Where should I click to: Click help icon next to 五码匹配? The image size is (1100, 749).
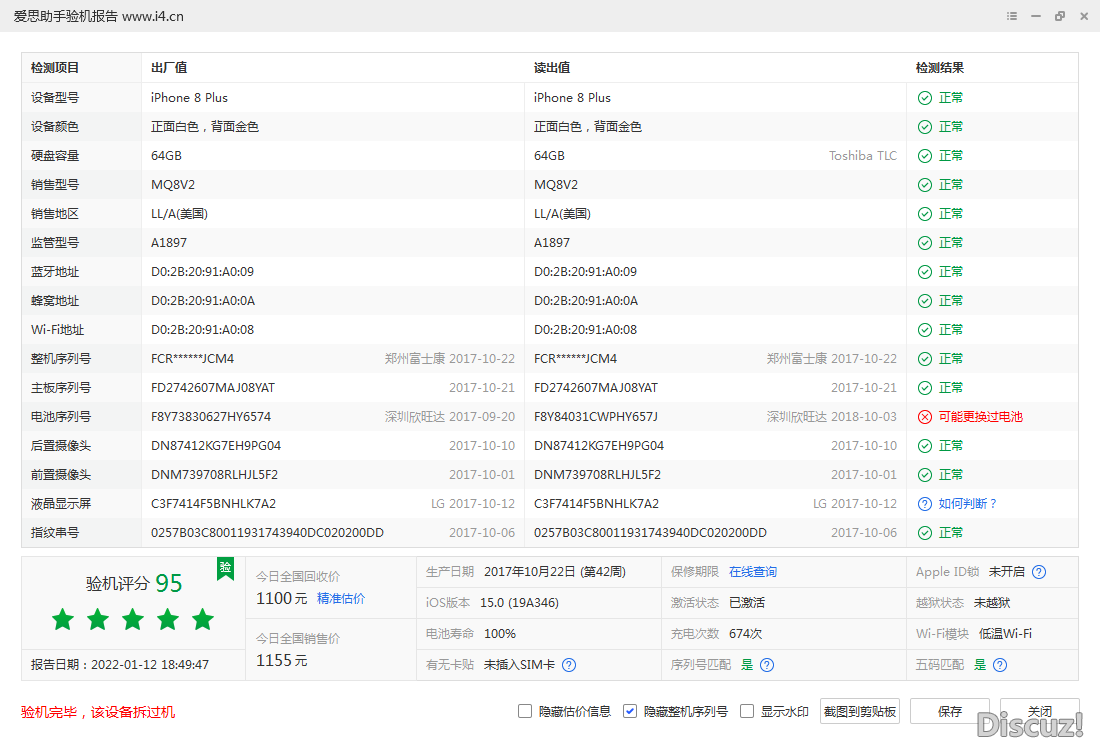pos(999,665)
